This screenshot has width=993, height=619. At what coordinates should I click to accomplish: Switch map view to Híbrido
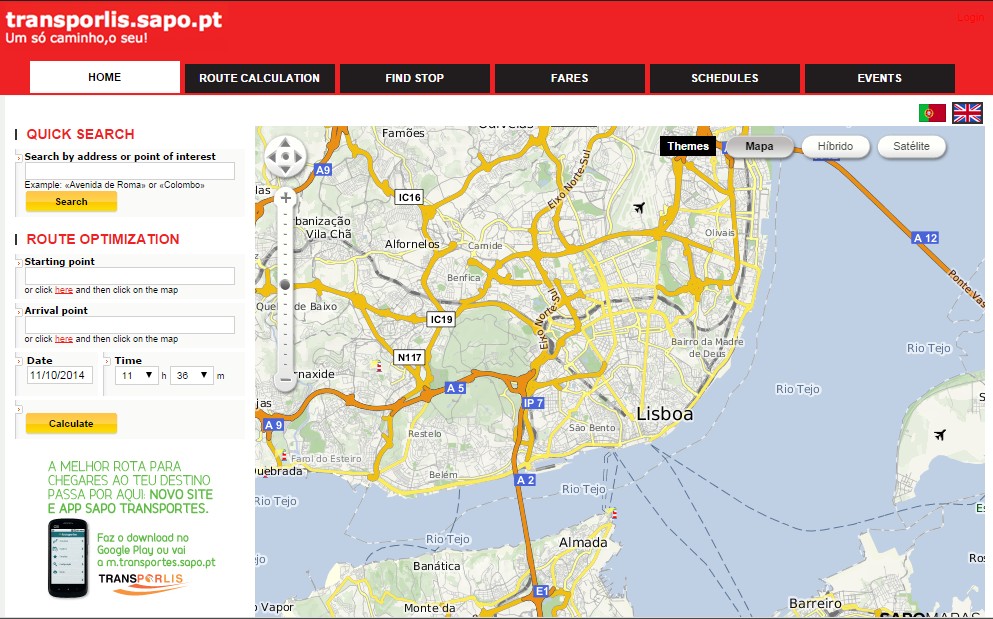pos(835,147)
